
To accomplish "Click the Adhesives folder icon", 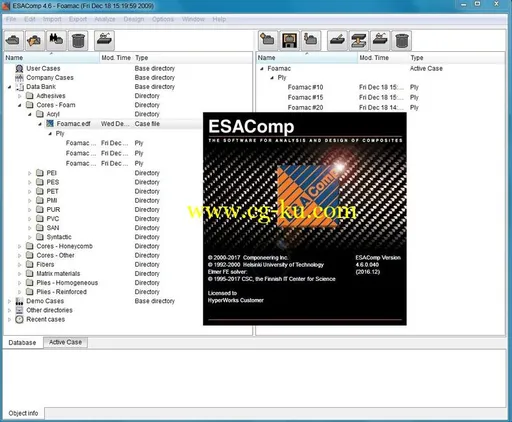I will [30, 96].
